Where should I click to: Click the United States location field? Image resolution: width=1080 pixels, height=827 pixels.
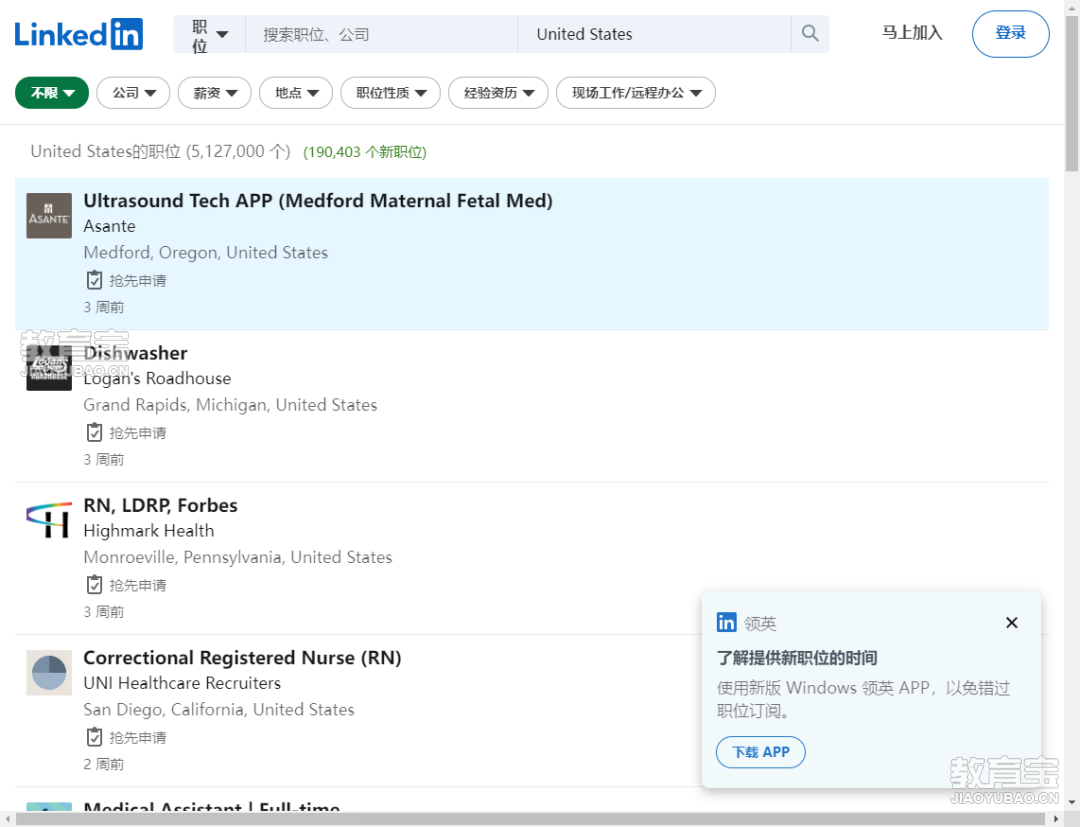(x=654, y=34)
